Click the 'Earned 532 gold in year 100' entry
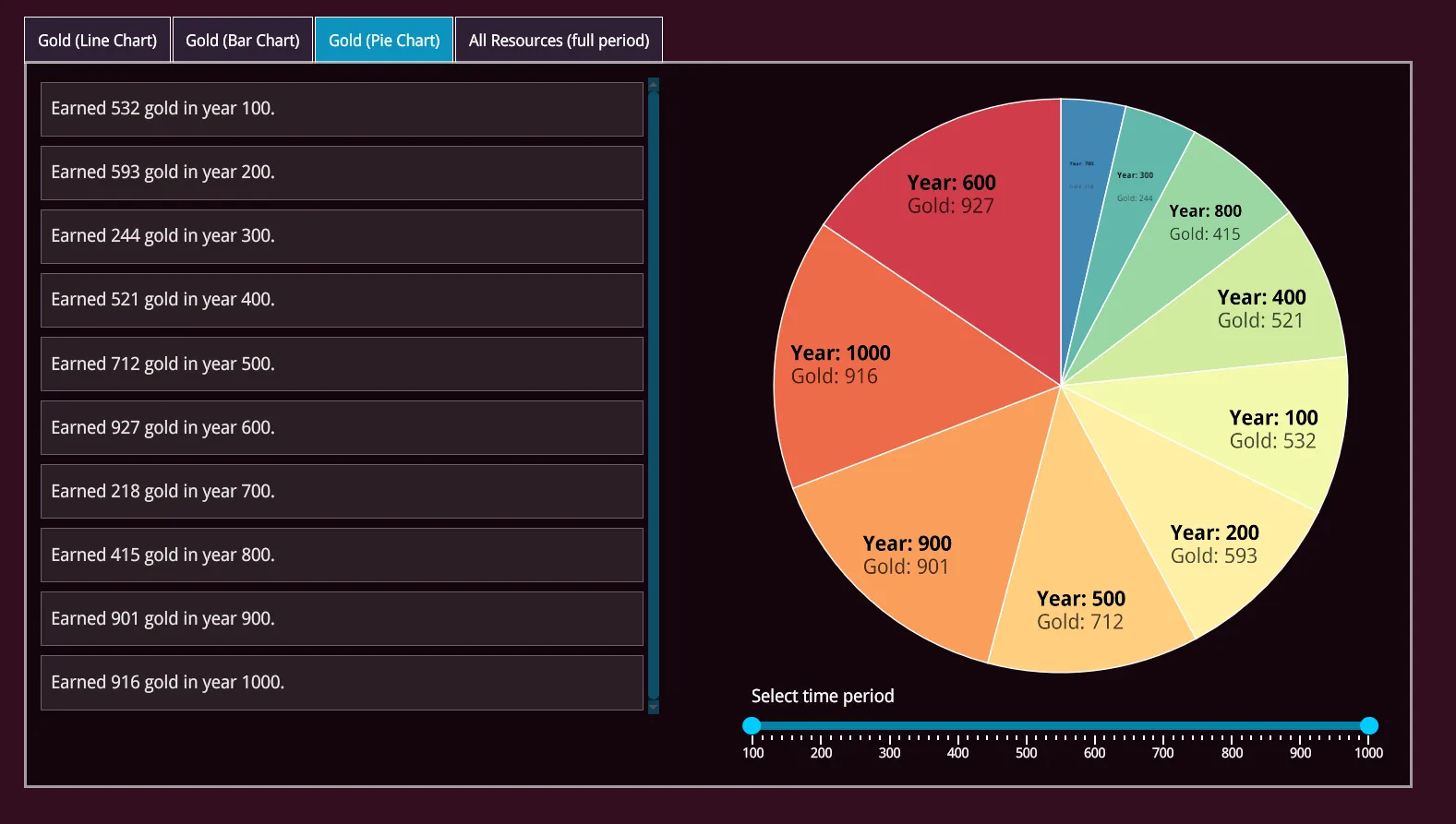This screenshot has width=1456, height=824. point(342,109)
